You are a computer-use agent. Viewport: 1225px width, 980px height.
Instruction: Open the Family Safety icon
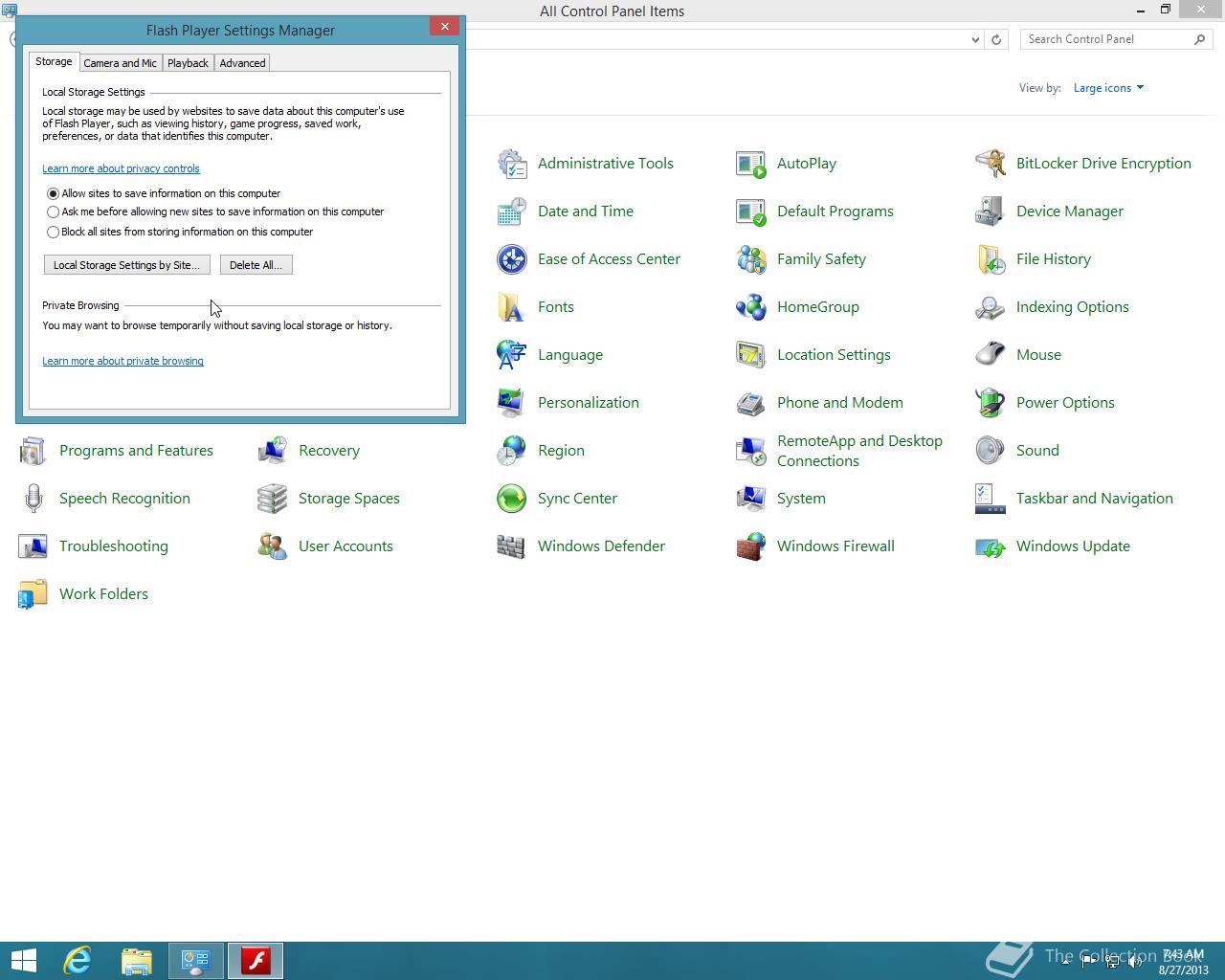(x=751, y=259)
